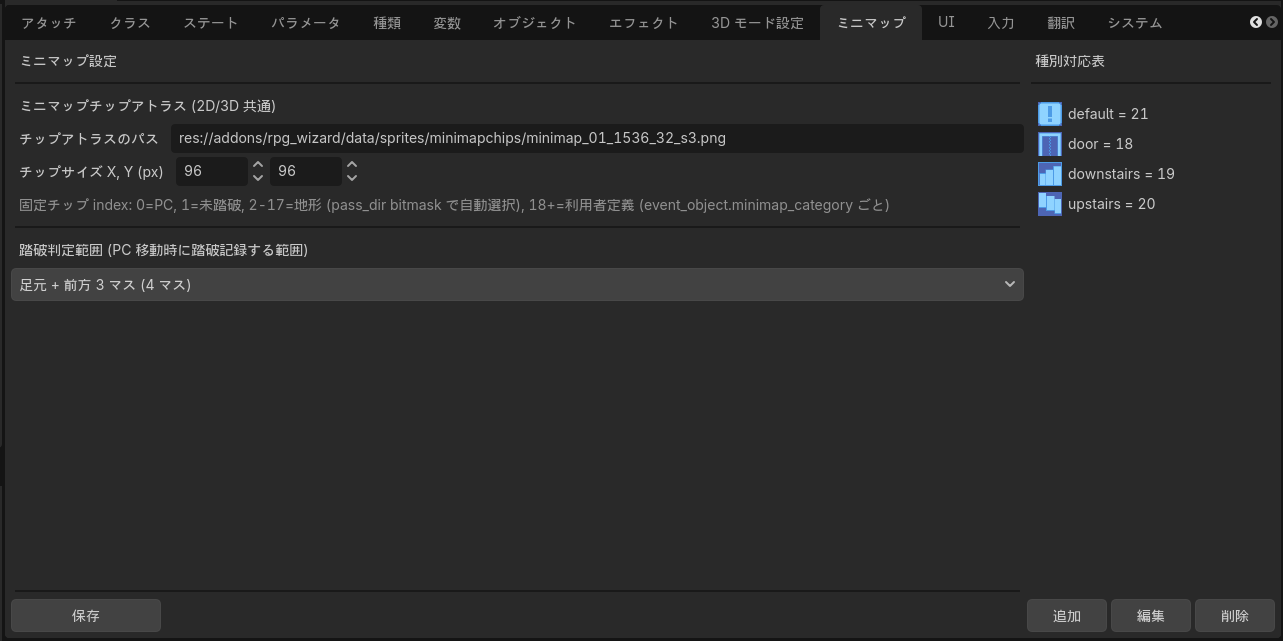Click the ミニマップ設定 heading

pyautogui.click(x=68, y=61)
